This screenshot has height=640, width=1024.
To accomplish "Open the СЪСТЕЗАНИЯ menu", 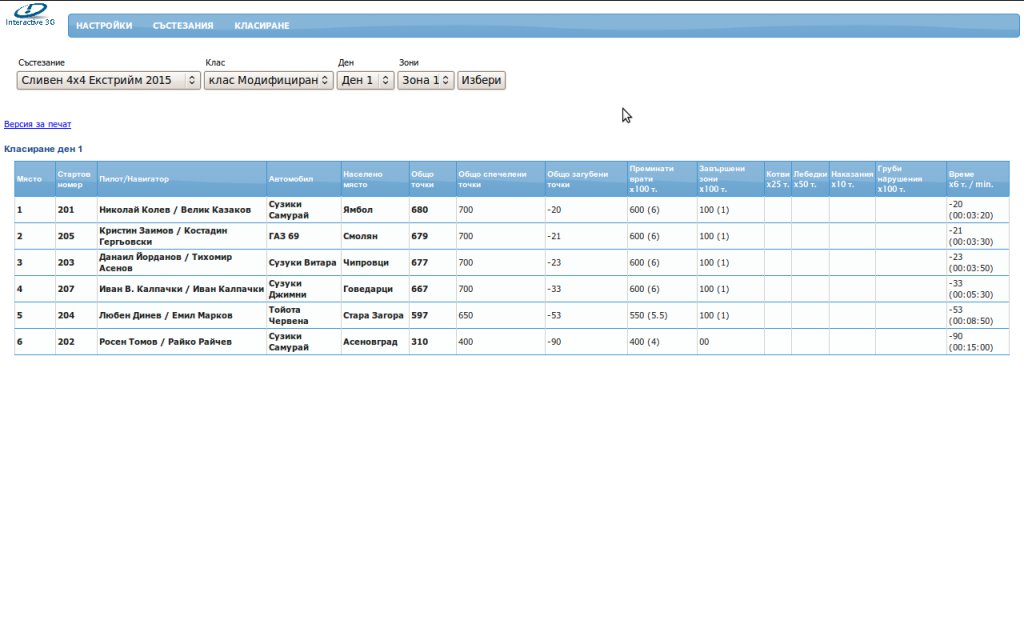I will [183, 25].
